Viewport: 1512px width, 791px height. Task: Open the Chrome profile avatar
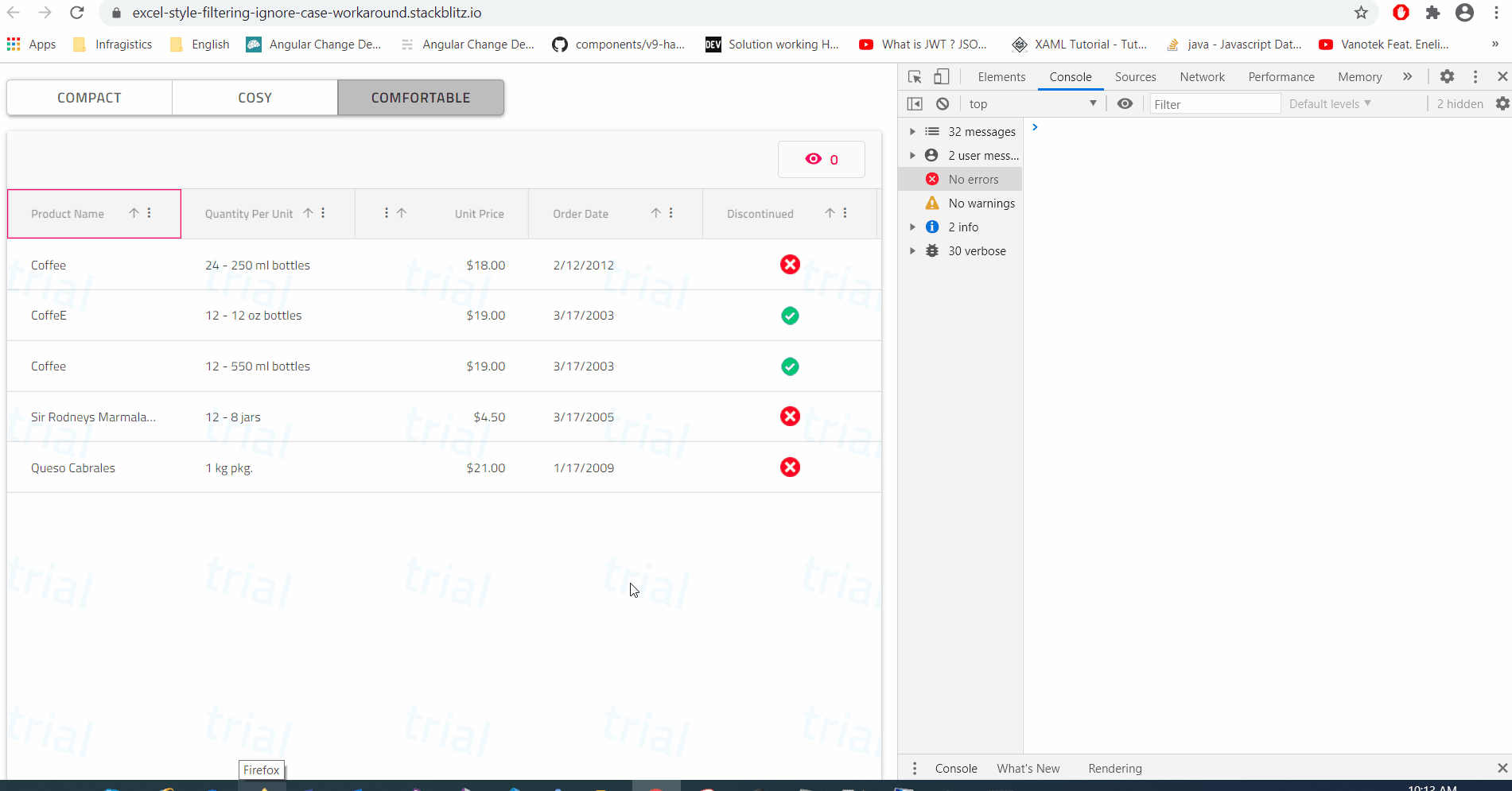[1465, 13]
